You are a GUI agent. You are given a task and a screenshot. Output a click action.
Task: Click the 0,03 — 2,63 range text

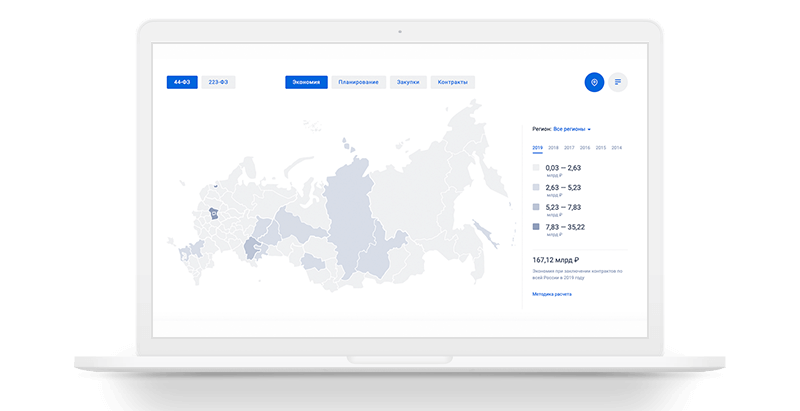point(563,168)
